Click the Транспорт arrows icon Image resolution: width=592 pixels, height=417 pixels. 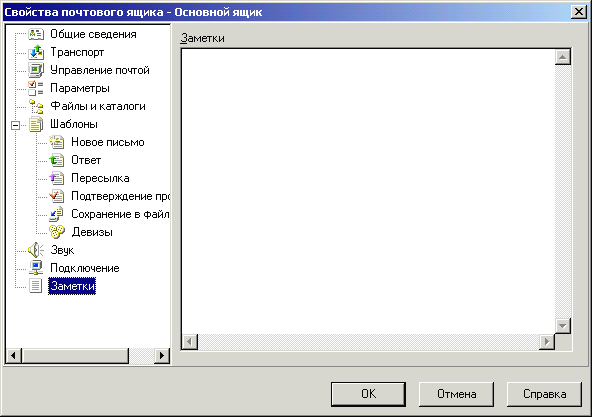click(36, 52)
